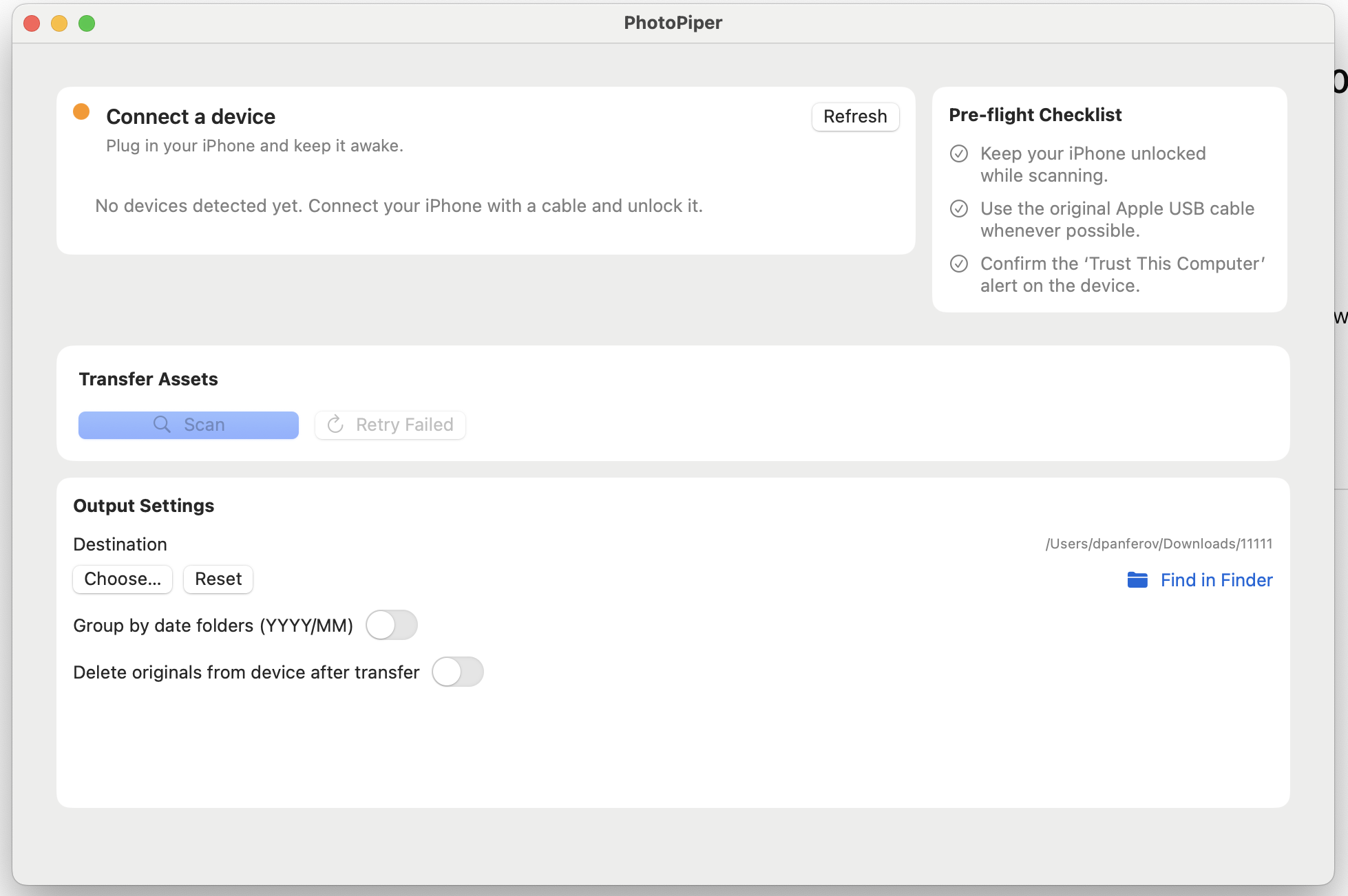Click the circular retry arrow icon
The width and height of the screenshot is (1348, 896).
click(x=335, y=425)
